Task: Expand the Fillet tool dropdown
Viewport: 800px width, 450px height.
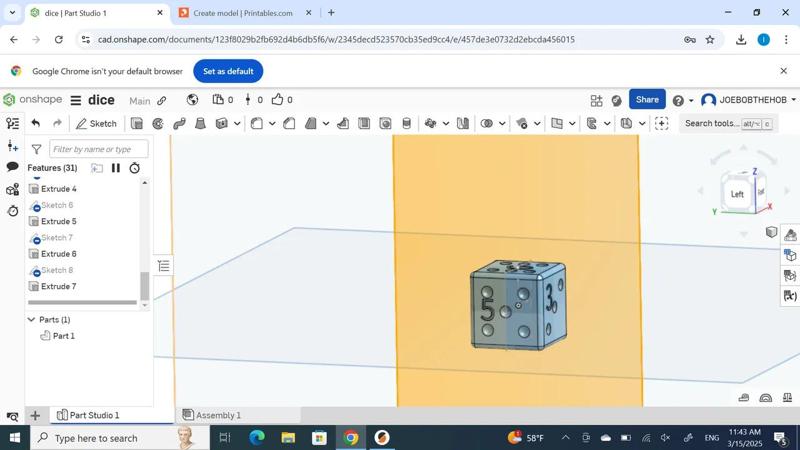Action: pyautogui.click(x=272, y=123)
